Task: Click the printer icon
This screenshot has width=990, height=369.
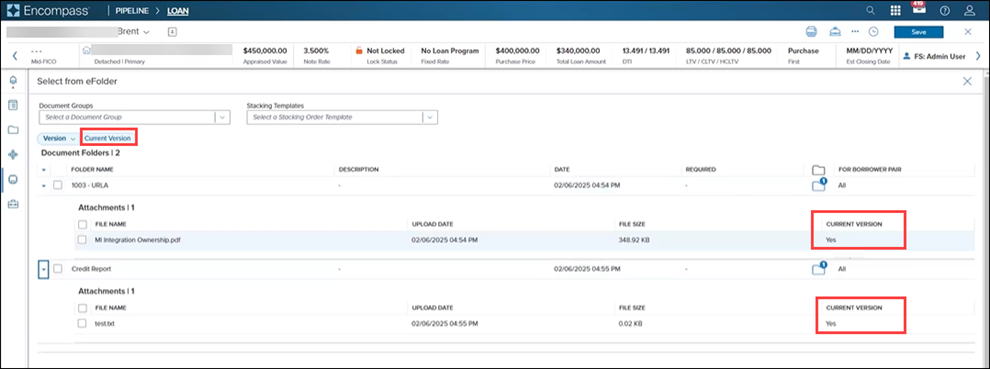Action: [x=812, y=32]
